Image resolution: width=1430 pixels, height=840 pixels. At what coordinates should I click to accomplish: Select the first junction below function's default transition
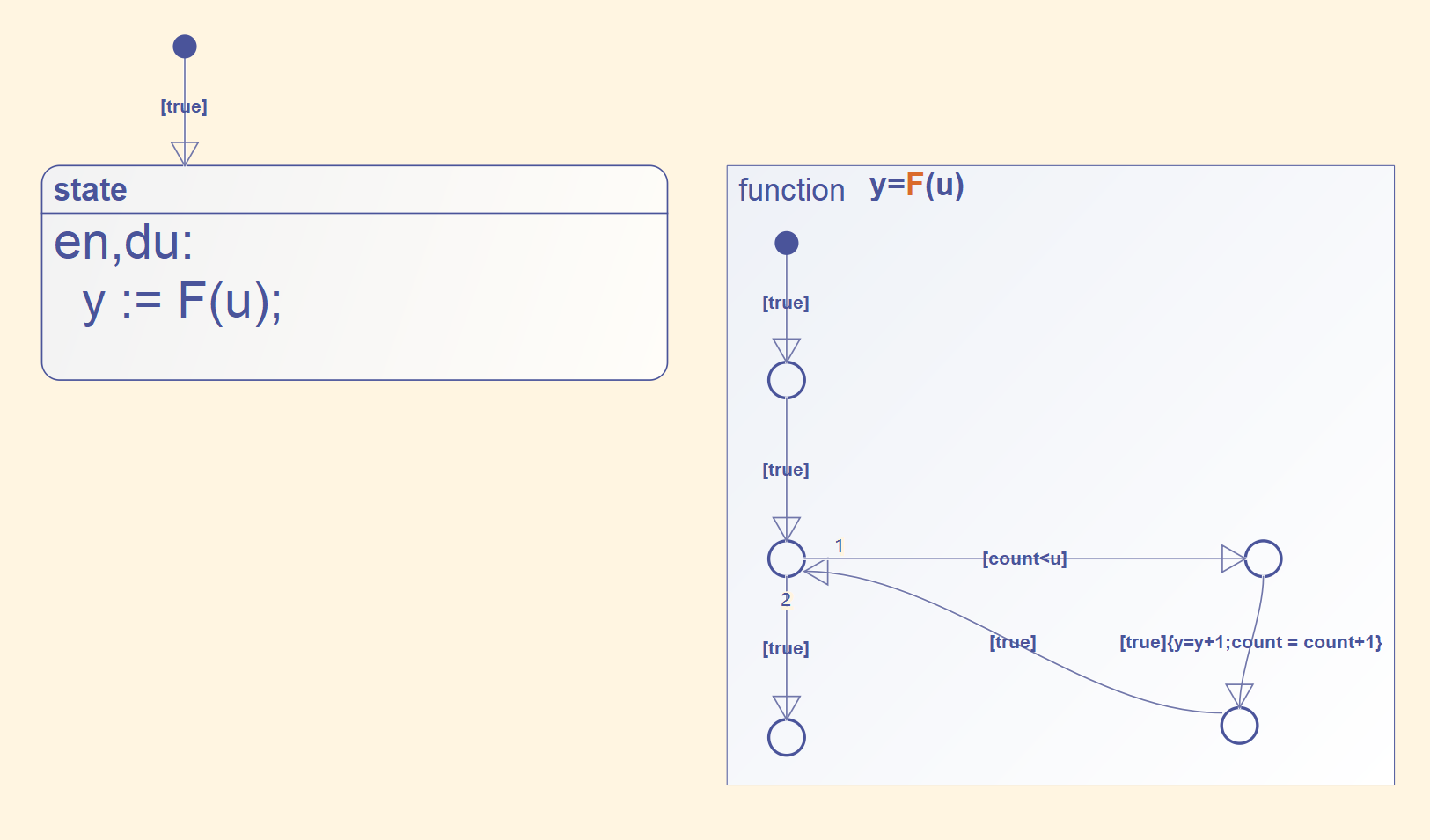click(787, 380)
